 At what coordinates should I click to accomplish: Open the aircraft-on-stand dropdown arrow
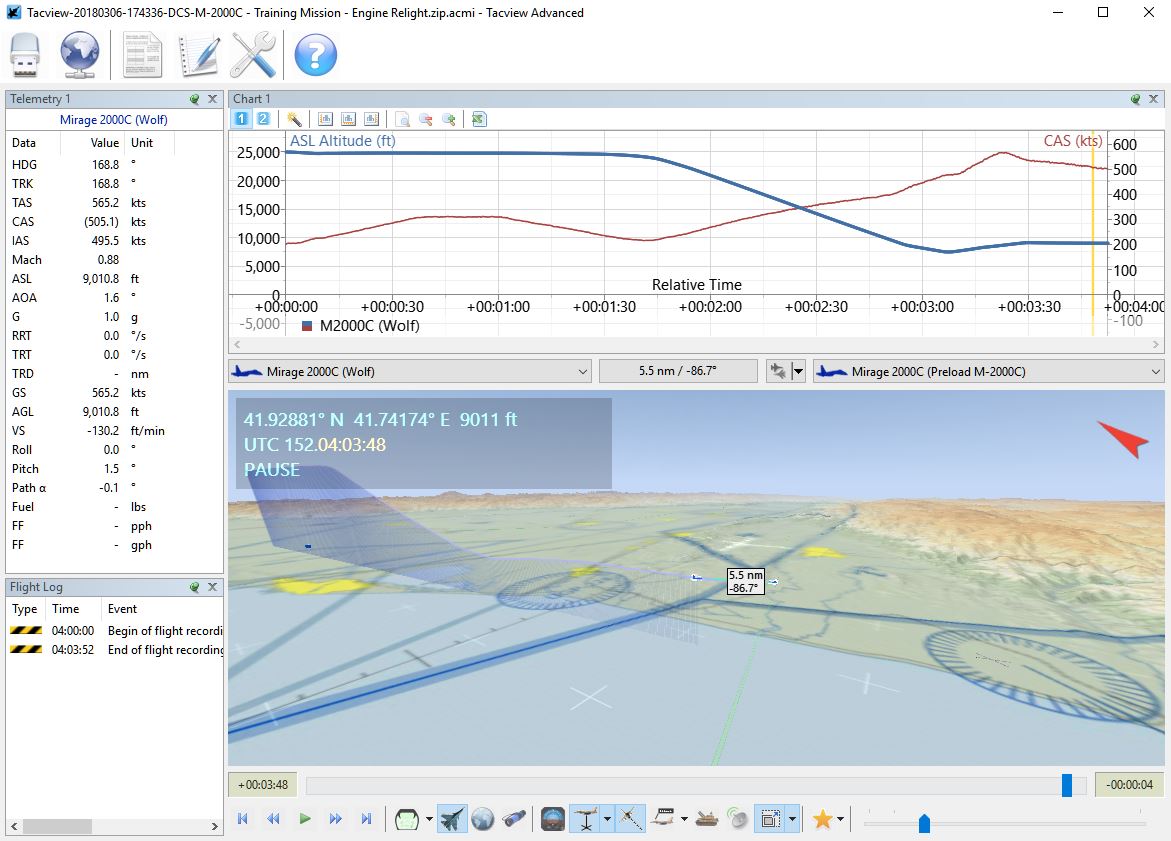pyautogui.click(x=607, y=819)
